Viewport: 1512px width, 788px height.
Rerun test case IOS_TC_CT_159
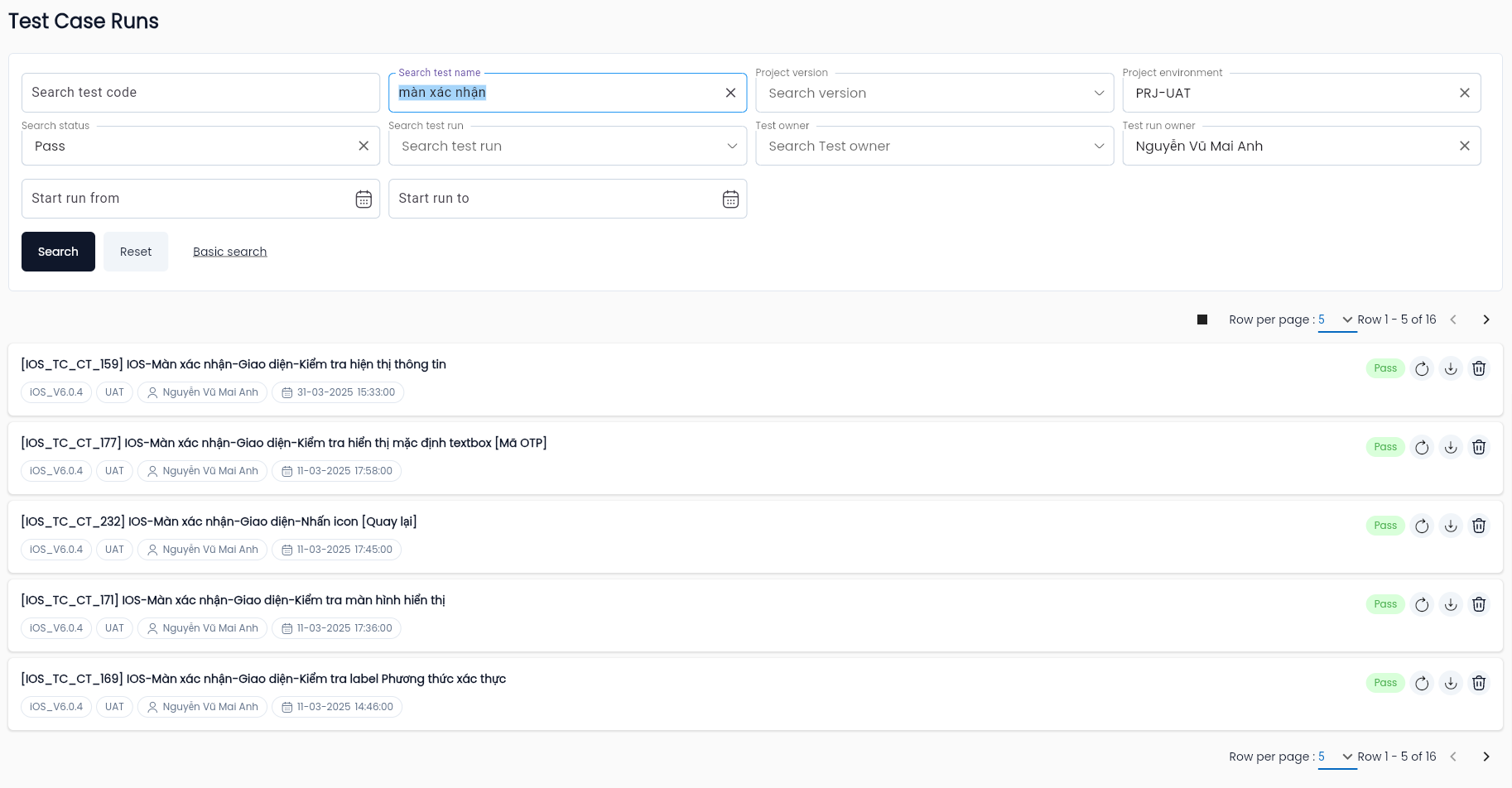click(1422, 369)
